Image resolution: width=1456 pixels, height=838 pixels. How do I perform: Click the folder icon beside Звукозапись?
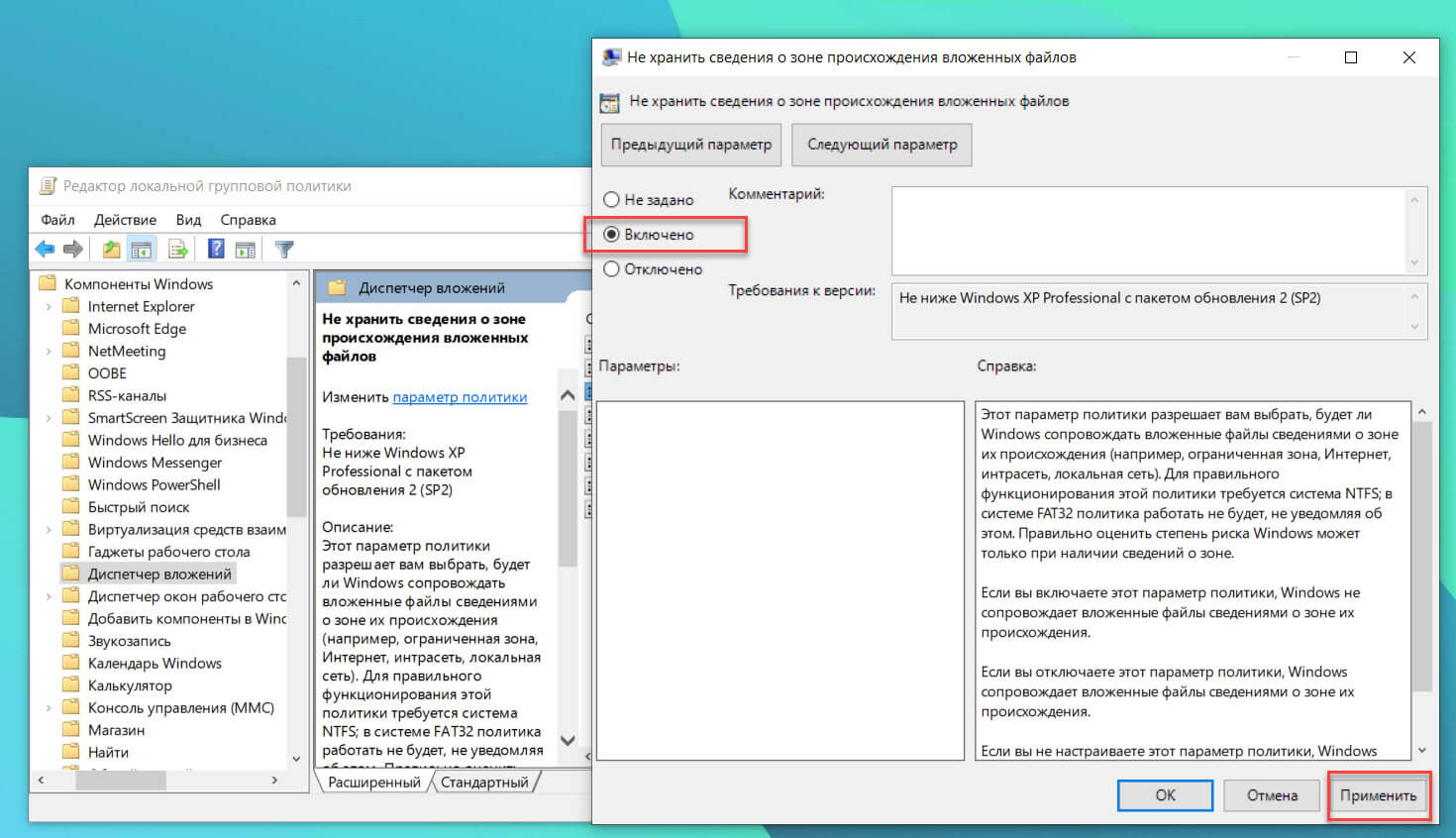click(70, 640)
